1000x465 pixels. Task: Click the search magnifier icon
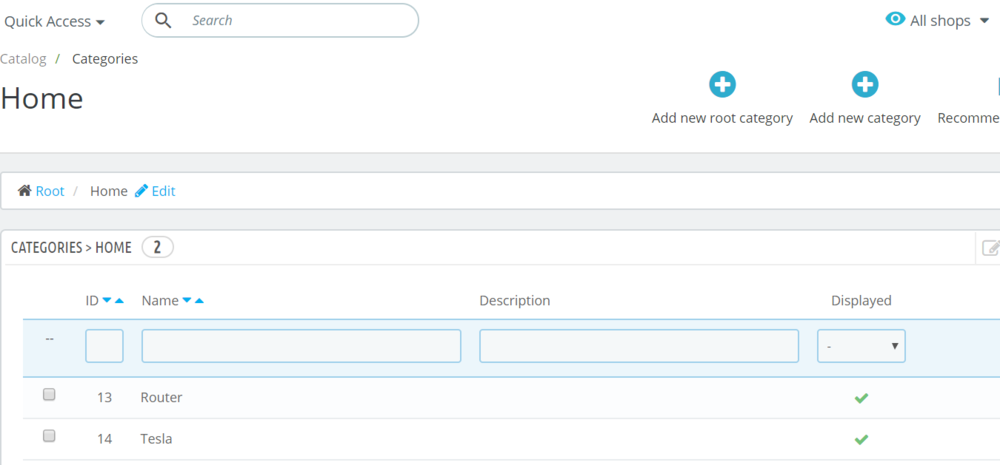click(164, 20)
